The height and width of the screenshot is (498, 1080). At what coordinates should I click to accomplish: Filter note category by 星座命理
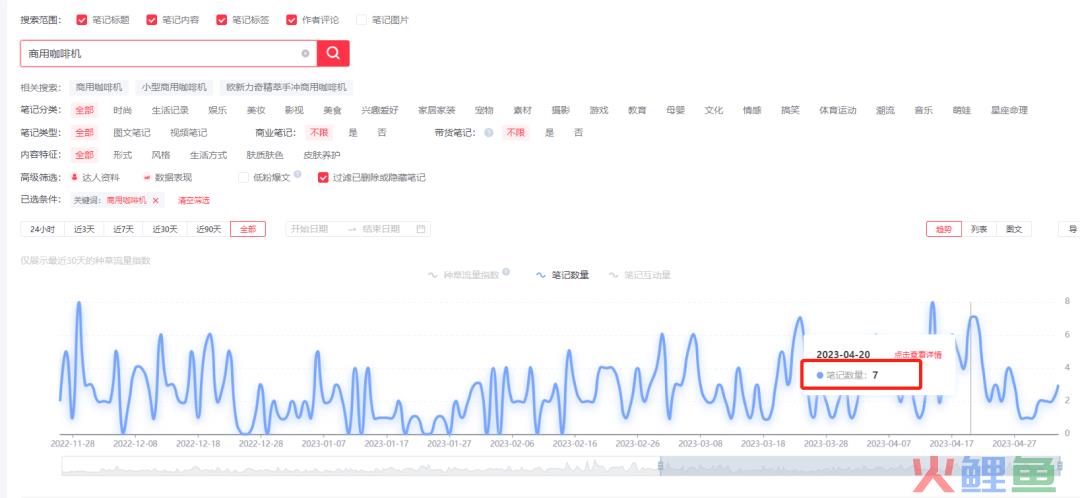point(1009,110)
